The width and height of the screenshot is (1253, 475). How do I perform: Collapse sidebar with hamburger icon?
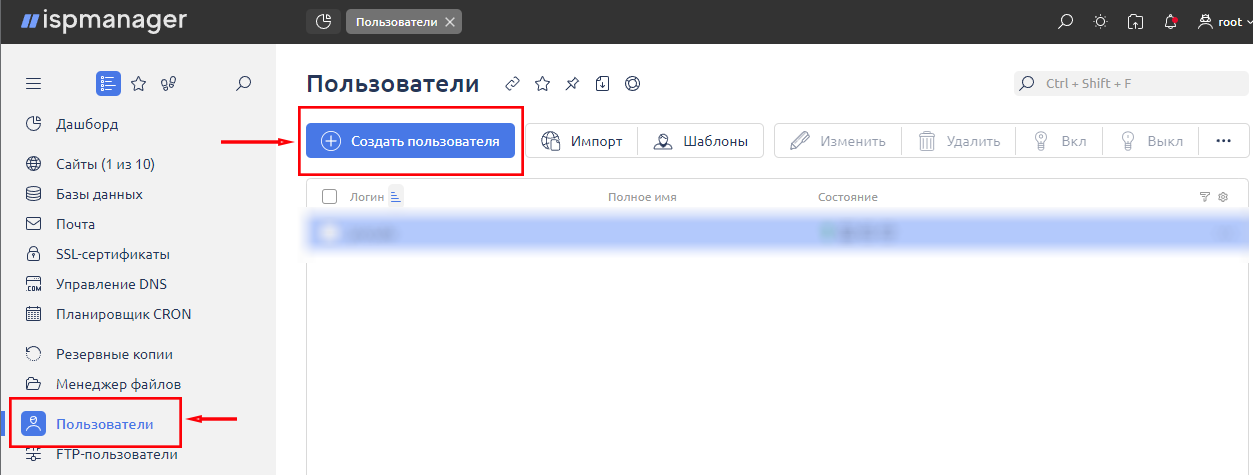pos(33,84)
